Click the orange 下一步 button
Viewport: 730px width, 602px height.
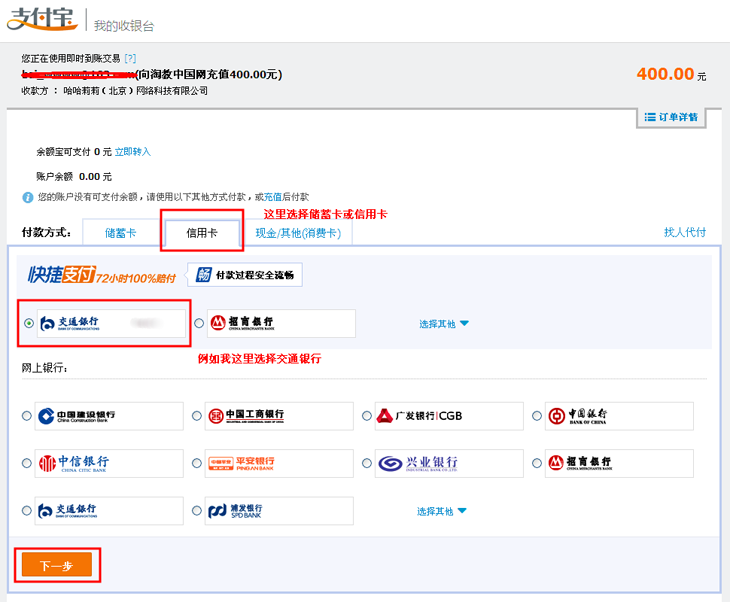[56, 566]
